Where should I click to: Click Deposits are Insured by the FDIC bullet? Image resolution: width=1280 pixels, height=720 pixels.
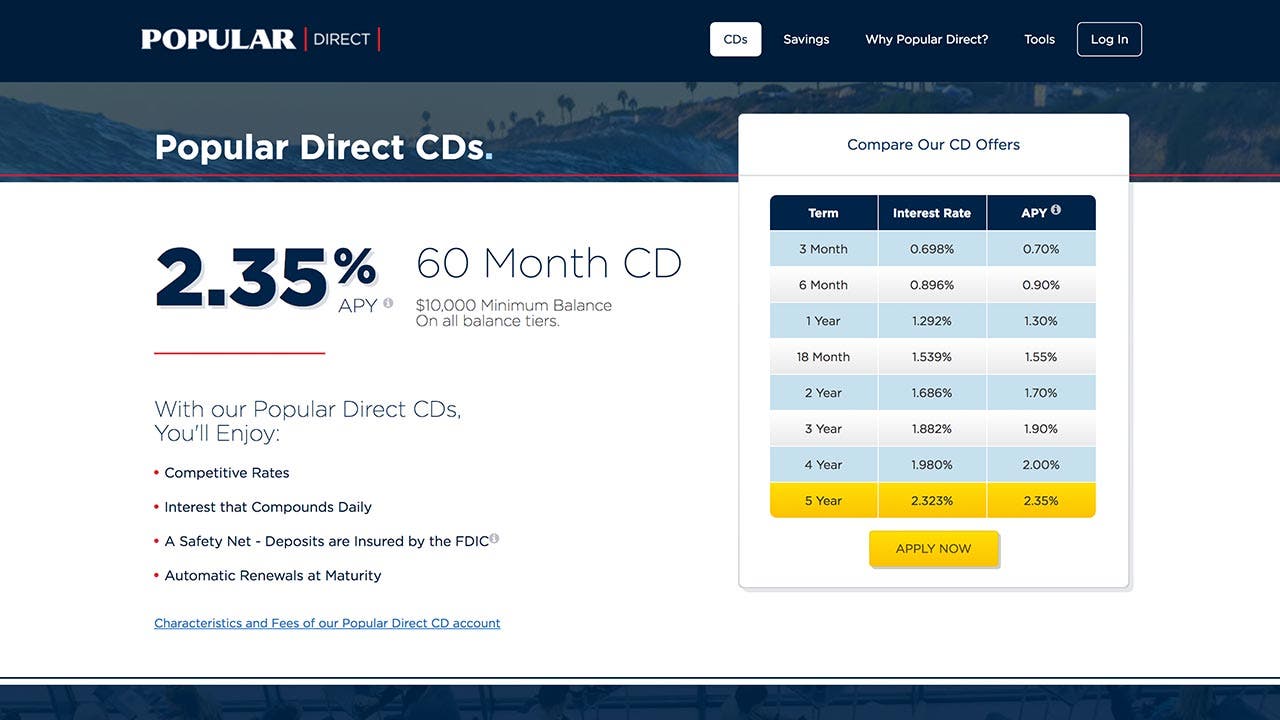(x=327, y=541)
